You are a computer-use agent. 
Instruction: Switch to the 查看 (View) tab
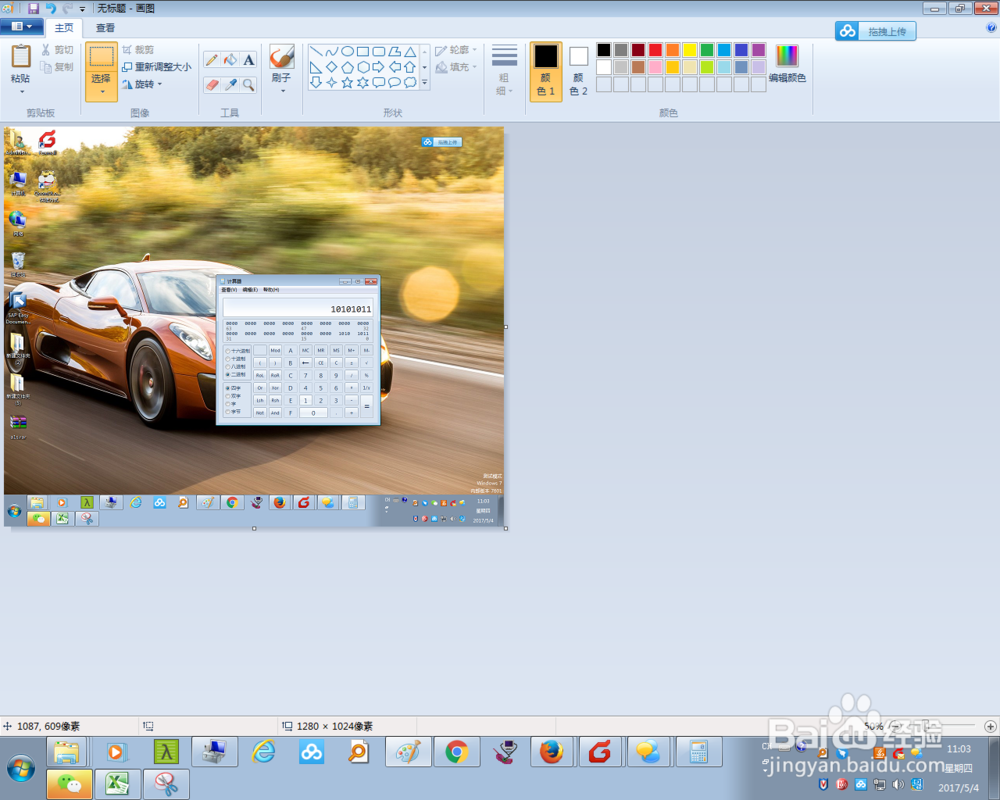pyautogui.click(x=105, y=27)
